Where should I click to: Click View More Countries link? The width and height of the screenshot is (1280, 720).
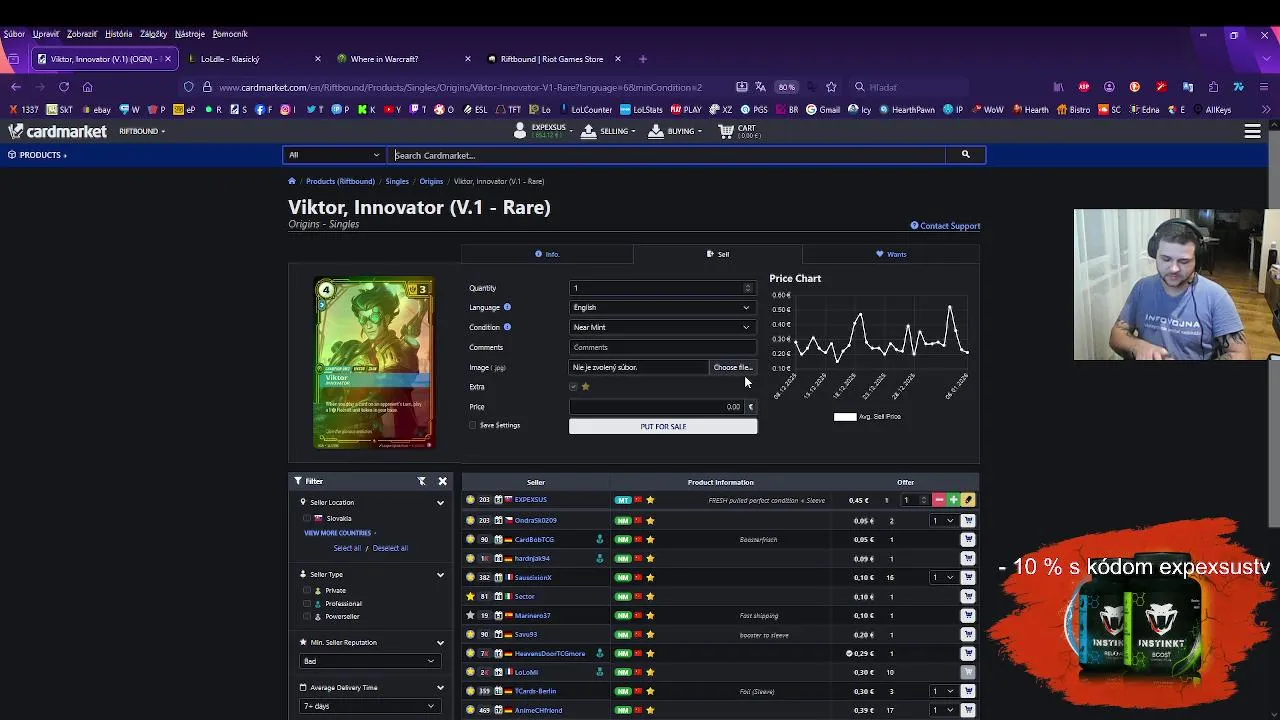(339, 533)
